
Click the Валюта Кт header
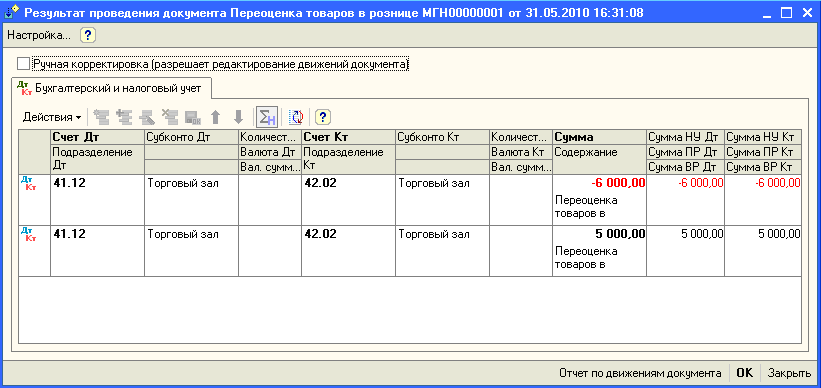(x=521, y=152)
